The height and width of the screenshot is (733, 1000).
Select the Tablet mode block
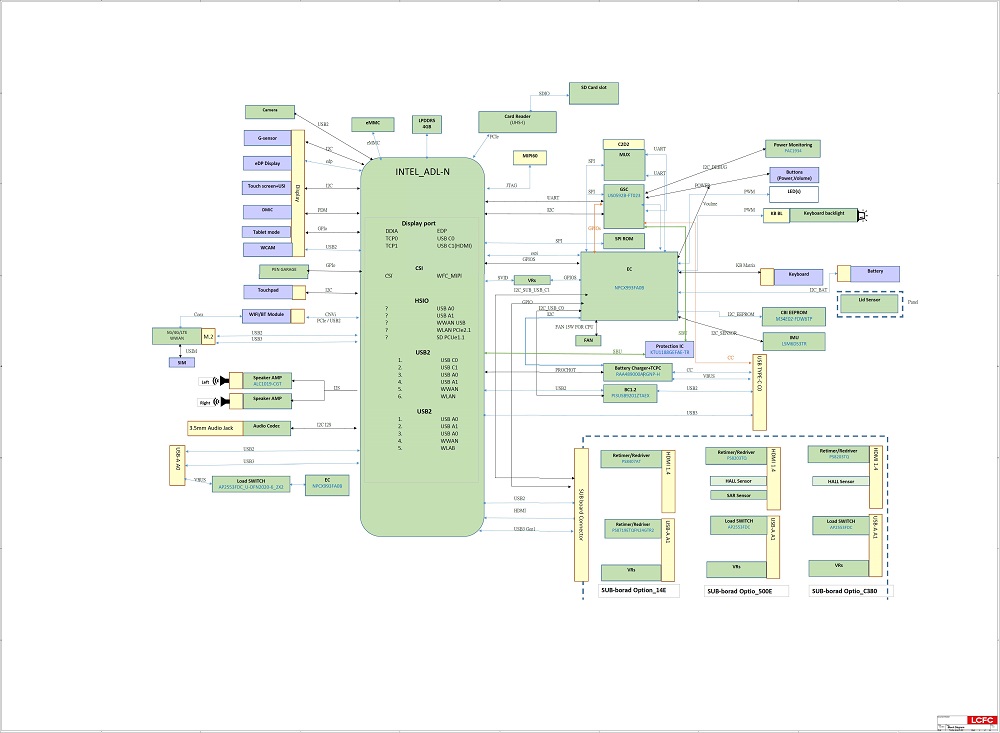[x=267, y=232]
